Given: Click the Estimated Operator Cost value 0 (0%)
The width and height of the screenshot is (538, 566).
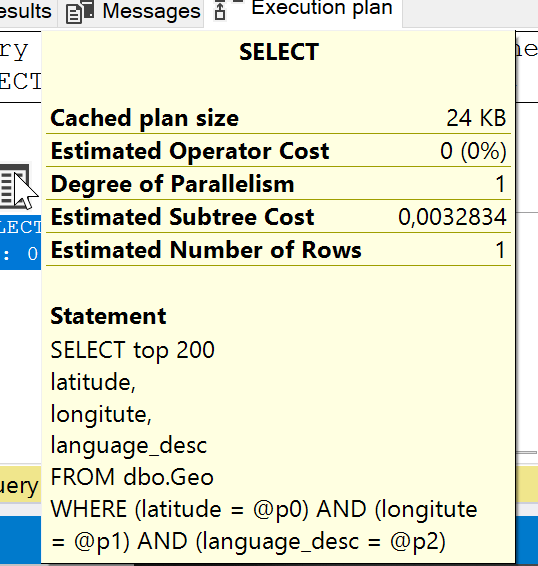Looking at the screenshot, I should click(473, 151).
